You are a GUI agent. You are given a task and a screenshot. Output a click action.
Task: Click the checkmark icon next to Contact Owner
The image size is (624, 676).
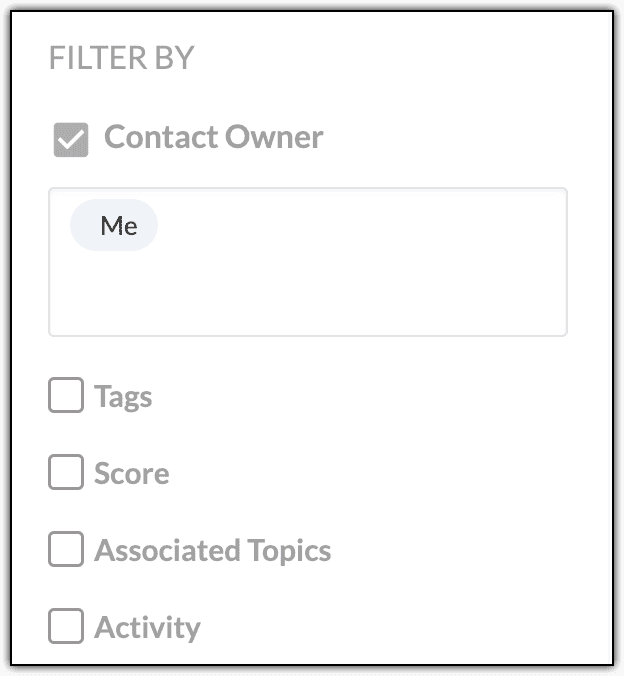[71, 139]
